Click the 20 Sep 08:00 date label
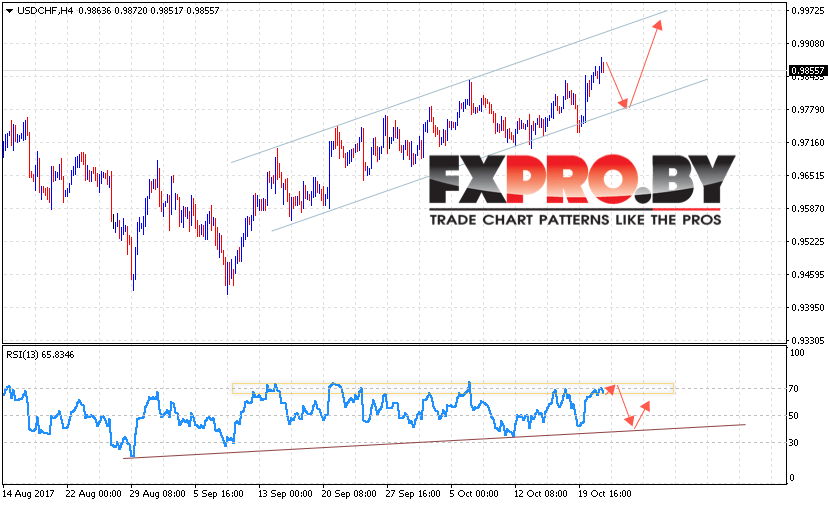This screenshot has height=505, width=829. [349, 494]
